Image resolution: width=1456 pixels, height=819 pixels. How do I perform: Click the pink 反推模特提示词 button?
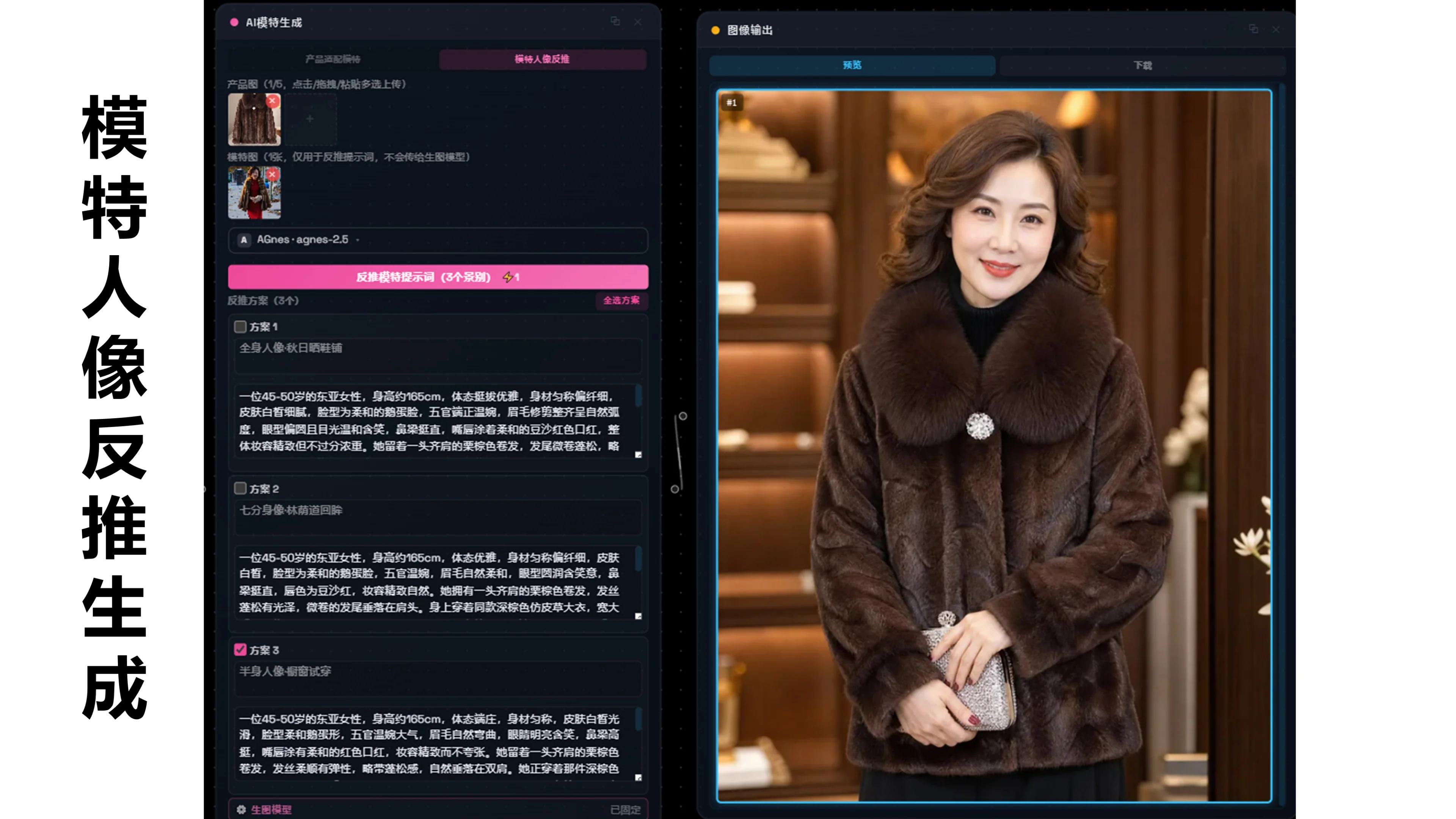[438, 277]
